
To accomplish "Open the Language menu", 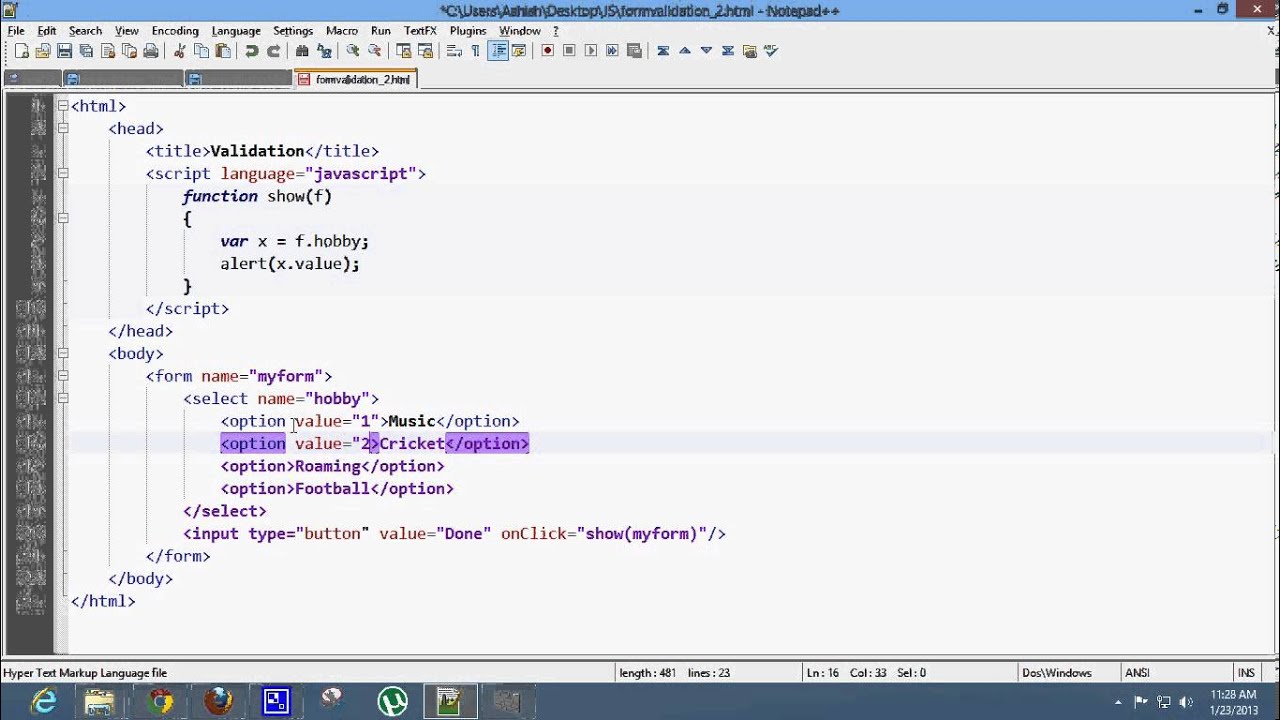I will tap(236, 31).
